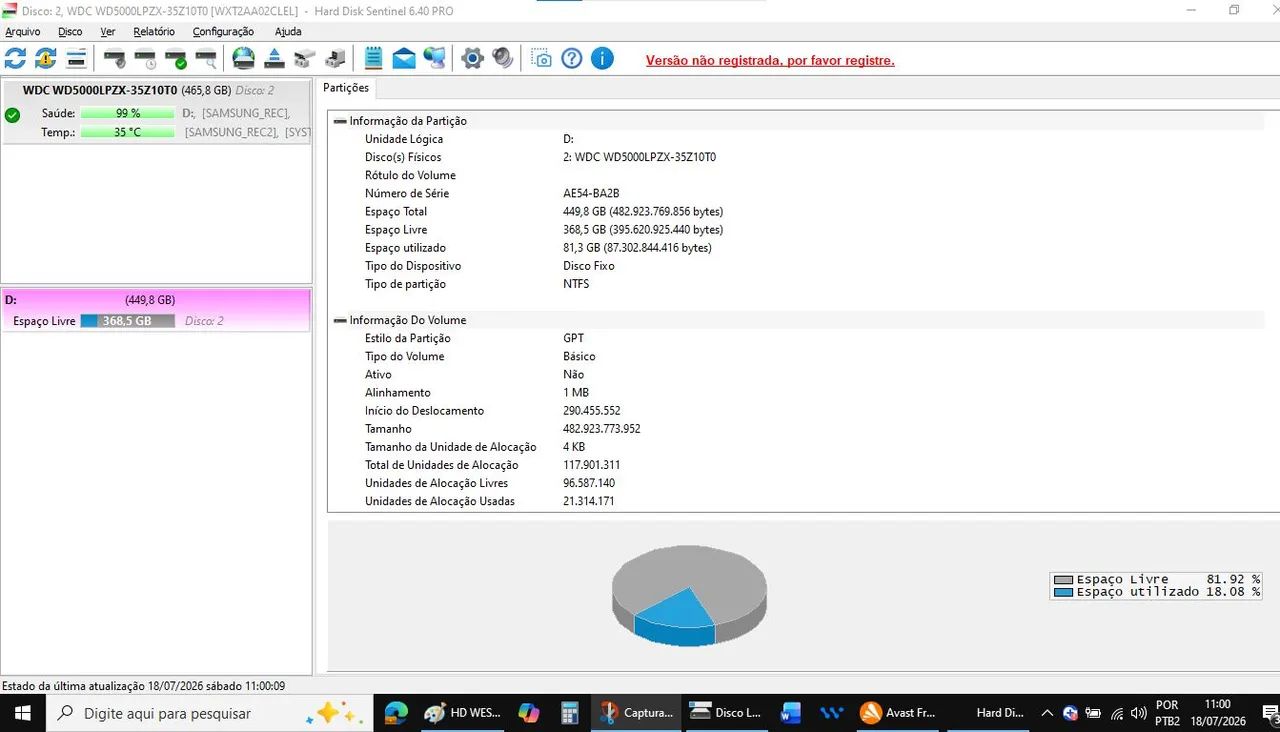Click the blue information 'i' icon

[x=602, y=58]
